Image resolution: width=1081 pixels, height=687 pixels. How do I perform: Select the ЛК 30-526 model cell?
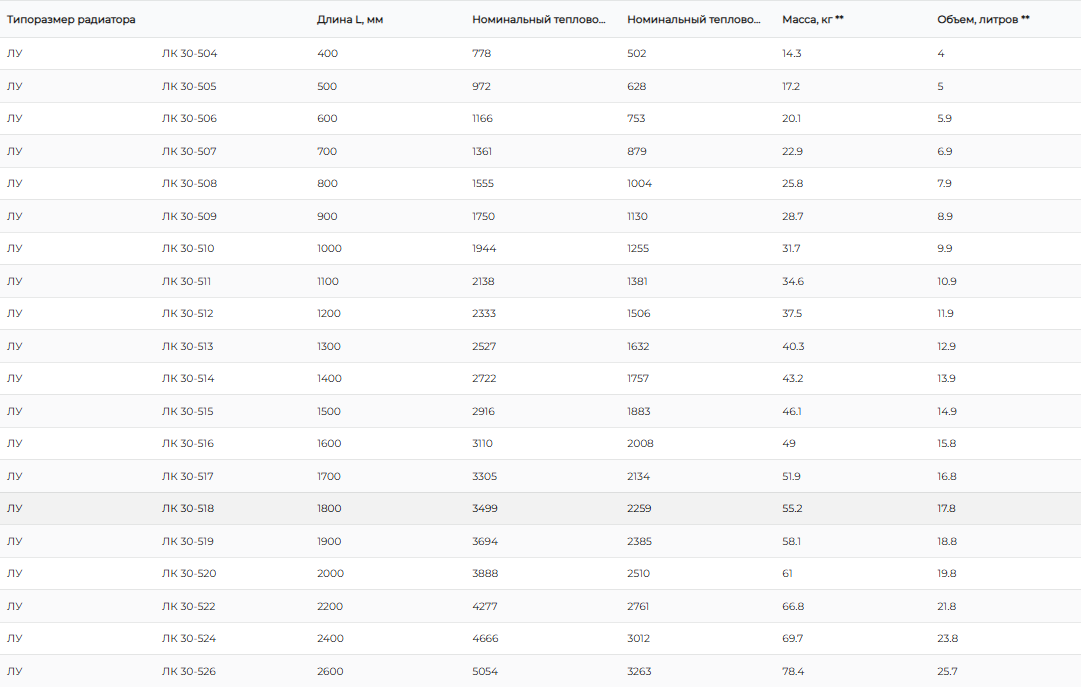coord(189,672)
